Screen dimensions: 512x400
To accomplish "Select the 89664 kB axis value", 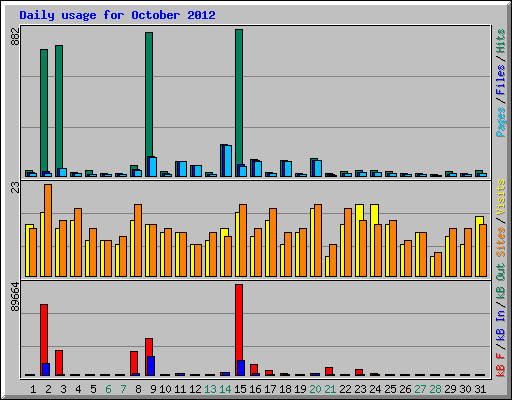I will pyautogui.click(x=15, y=297).
